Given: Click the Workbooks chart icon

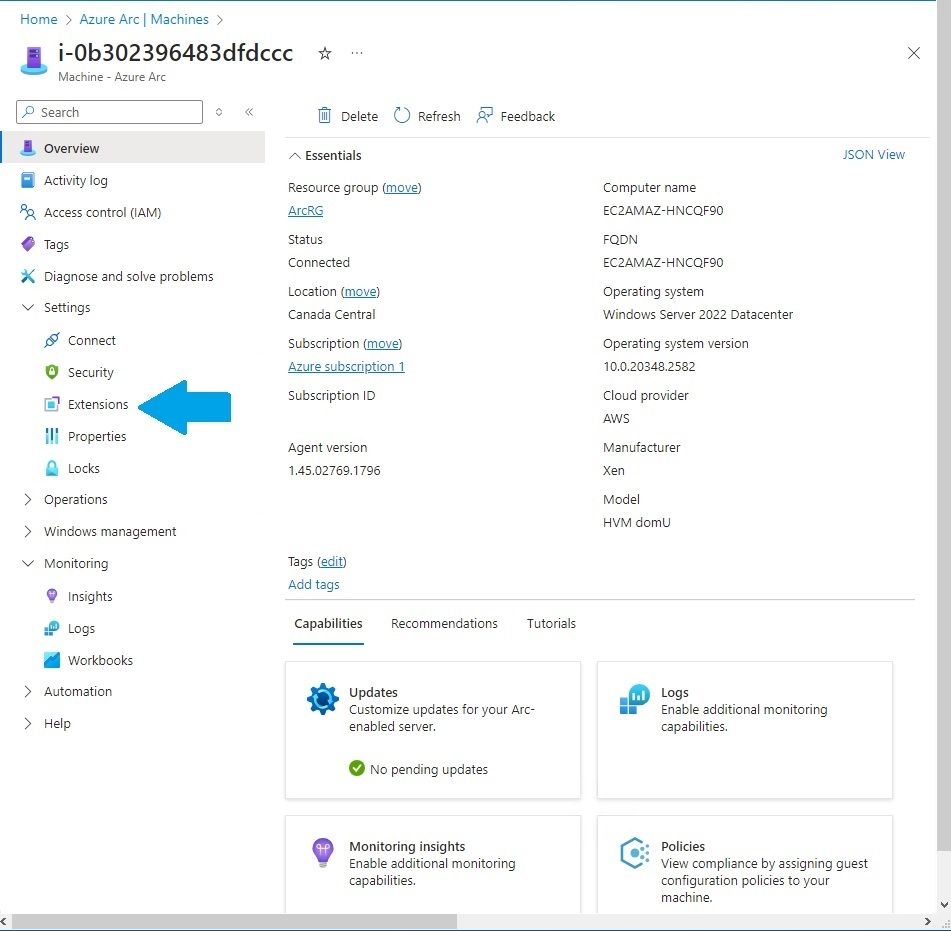Looking at the screenshot, I should tap(52, 660).
